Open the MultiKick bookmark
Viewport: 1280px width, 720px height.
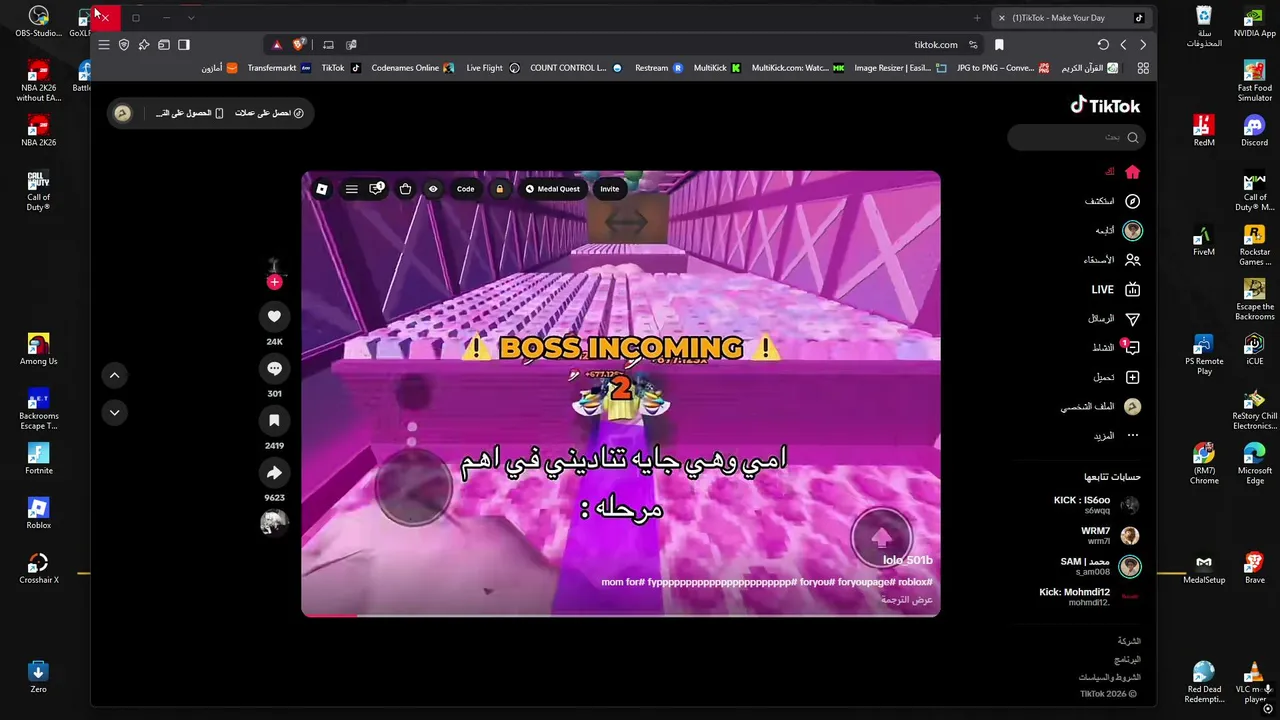pyautogui.click(x=717, y=68)
